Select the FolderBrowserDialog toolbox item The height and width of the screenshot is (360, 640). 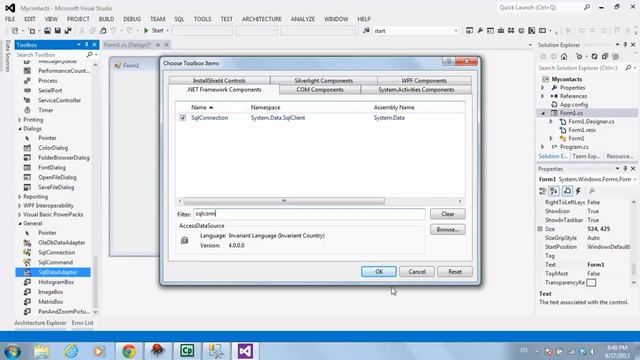pos(64,158)
